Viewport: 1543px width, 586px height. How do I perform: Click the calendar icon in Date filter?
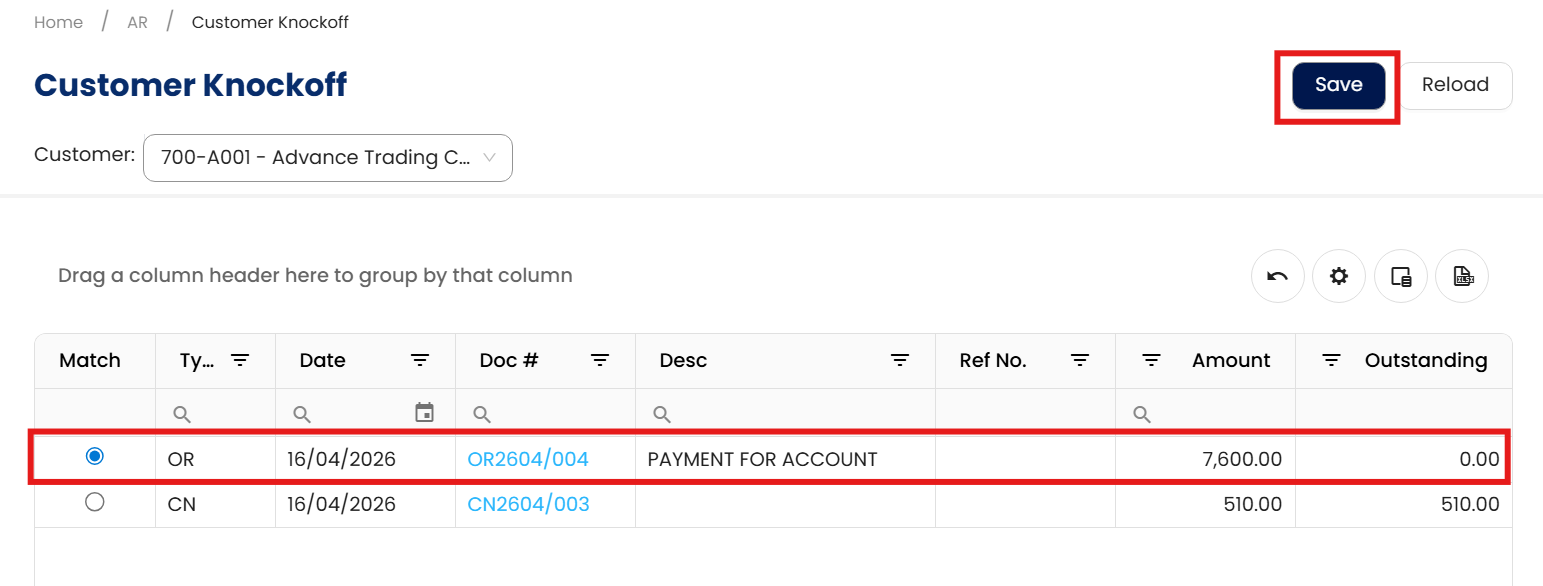coord(424,413)
